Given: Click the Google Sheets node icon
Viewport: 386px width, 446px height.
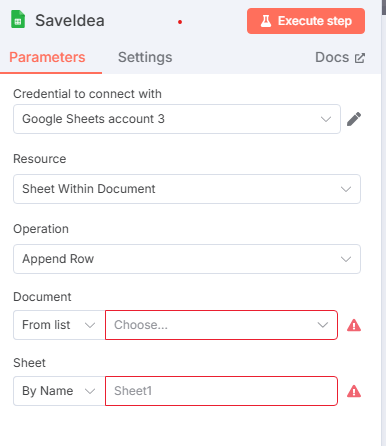Looking at the screenshot, I should coord(18,19).
